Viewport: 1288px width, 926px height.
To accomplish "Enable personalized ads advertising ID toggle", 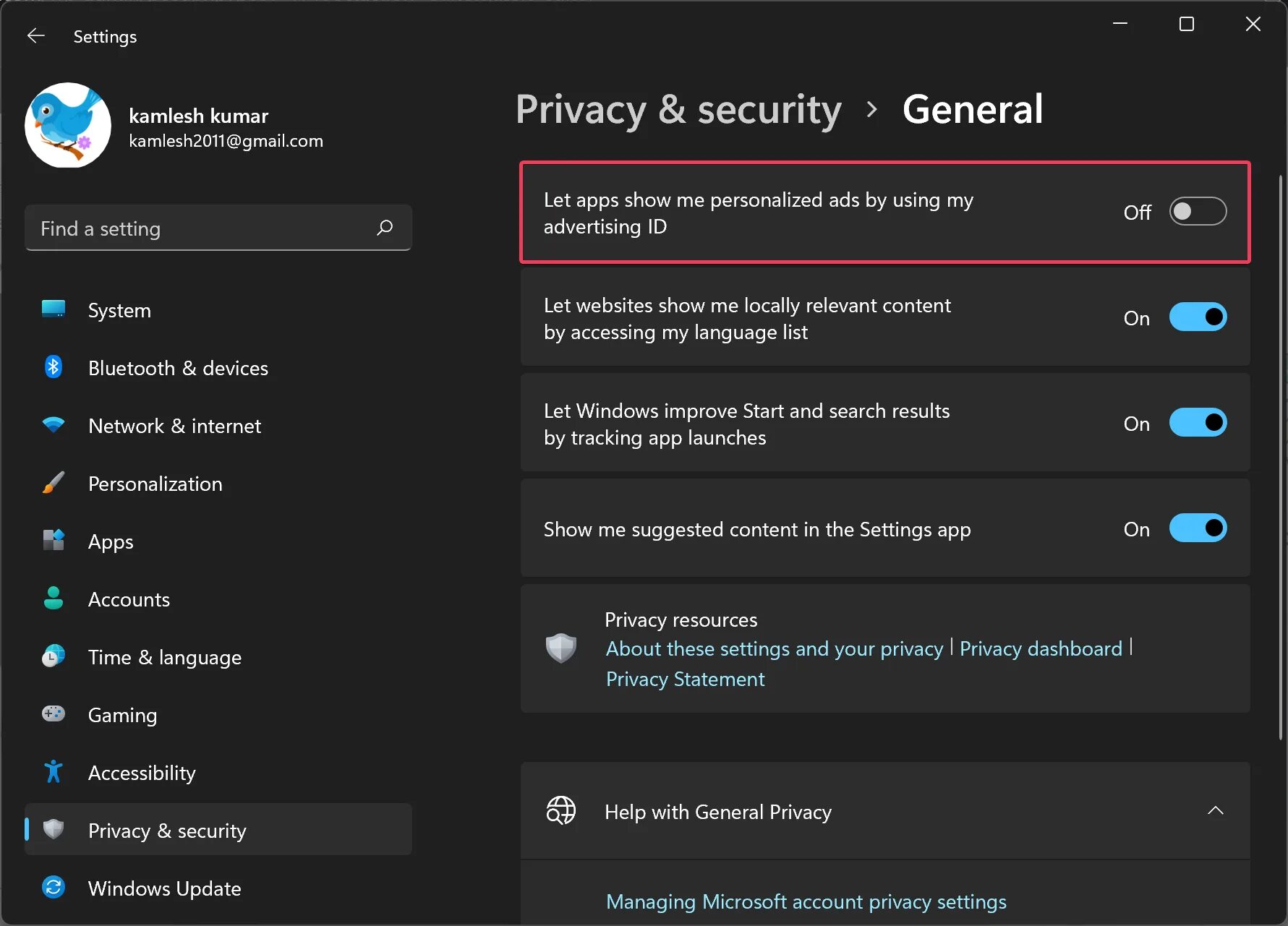I will point(1198,212).
